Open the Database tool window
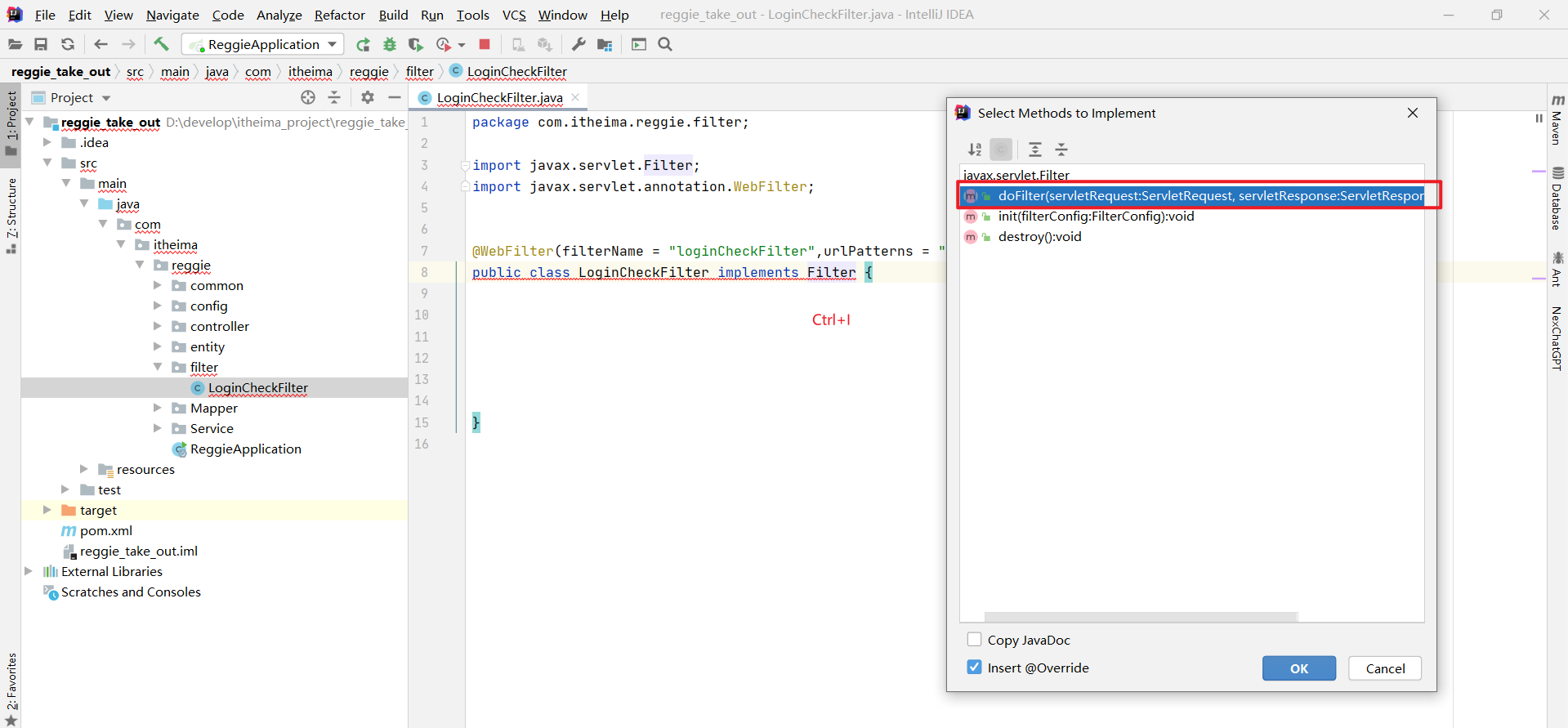This screenshot has height=728, width=1568. (1557, 199)
